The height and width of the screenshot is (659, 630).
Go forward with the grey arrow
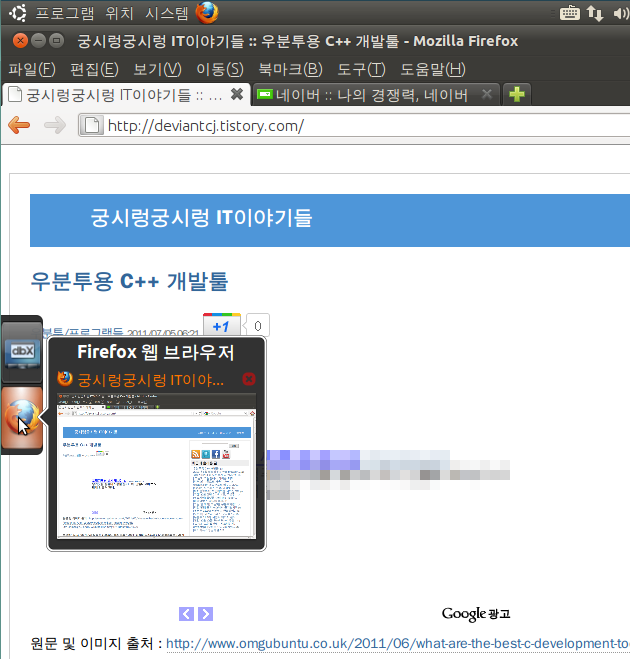(x=55, y=125)
